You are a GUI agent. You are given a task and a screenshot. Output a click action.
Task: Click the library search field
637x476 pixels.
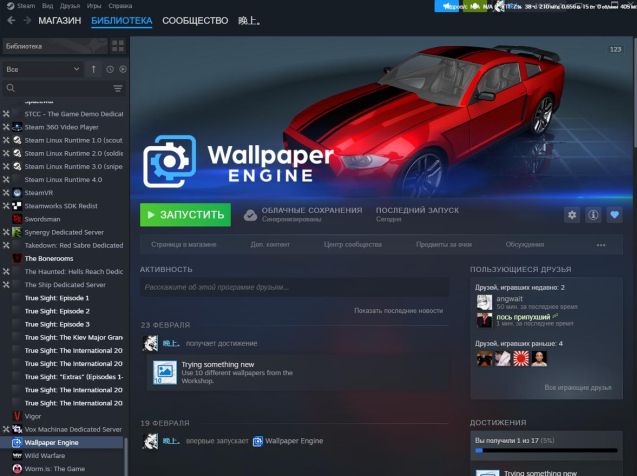(x=58, y=88)
